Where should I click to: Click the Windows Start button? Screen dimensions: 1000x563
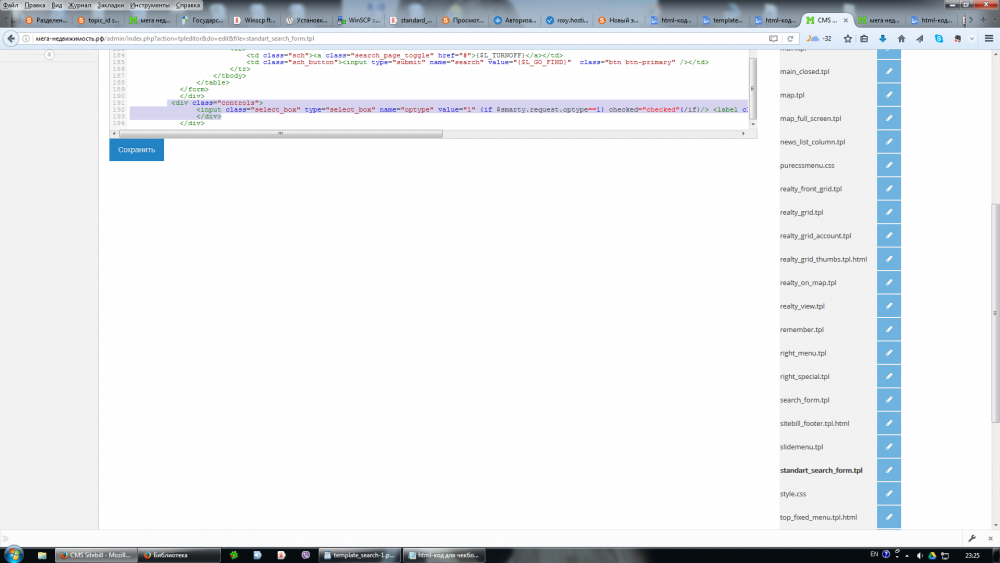click(x=14, y=553)
